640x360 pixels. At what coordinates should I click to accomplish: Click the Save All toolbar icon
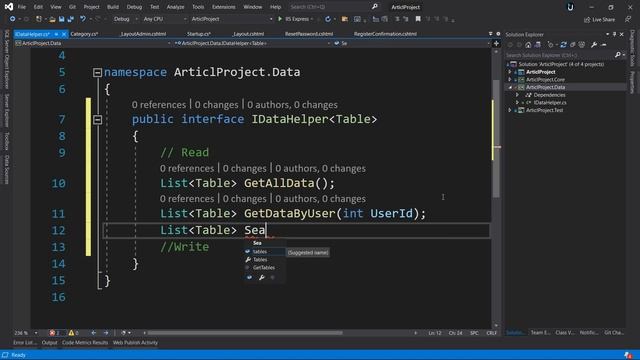(x=71, y=19)
